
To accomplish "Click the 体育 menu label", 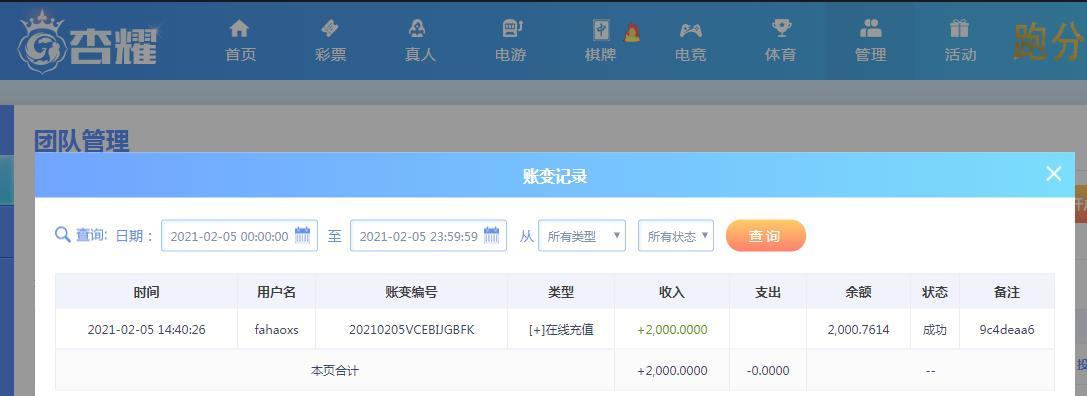I will [x=781, y=55].
